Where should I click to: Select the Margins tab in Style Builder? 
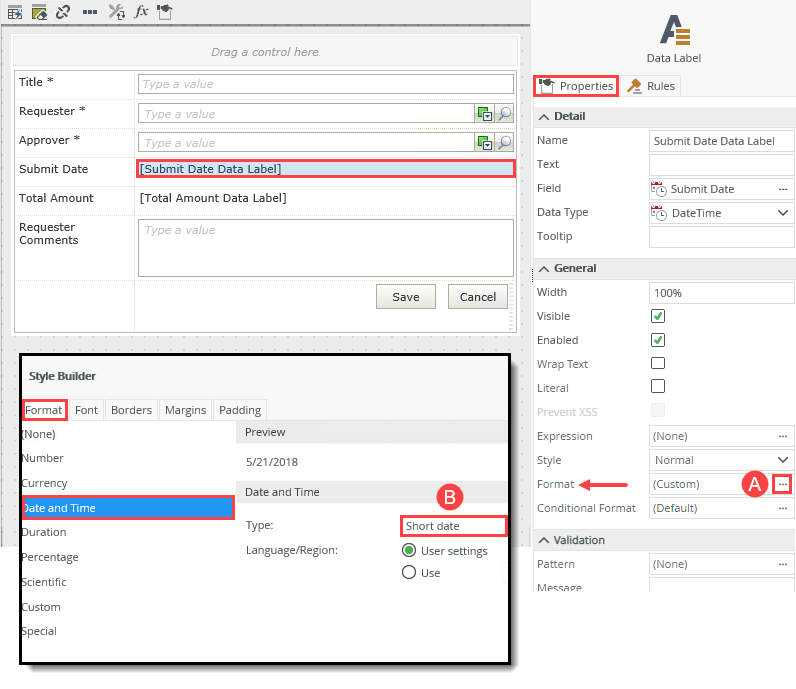(185, 410)
